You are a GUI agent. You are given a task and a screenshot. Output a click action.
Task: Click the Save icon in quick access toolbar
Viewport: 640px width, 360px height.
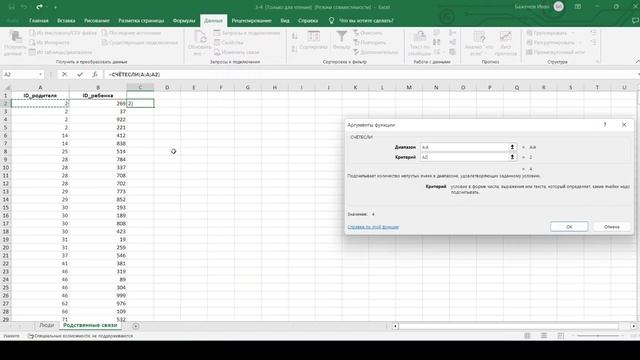pos(11,7)
